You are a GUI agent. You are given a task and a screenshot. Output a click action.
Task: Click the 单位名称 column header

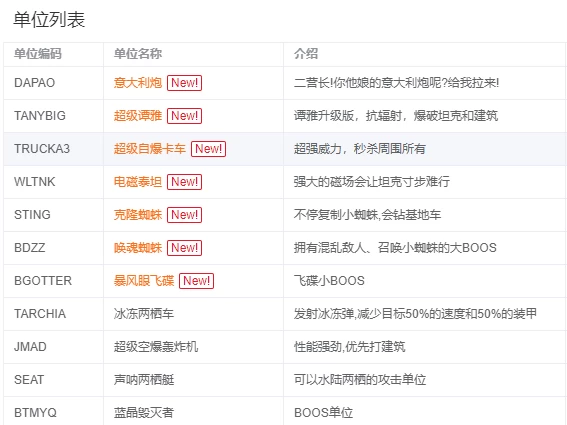193,54
